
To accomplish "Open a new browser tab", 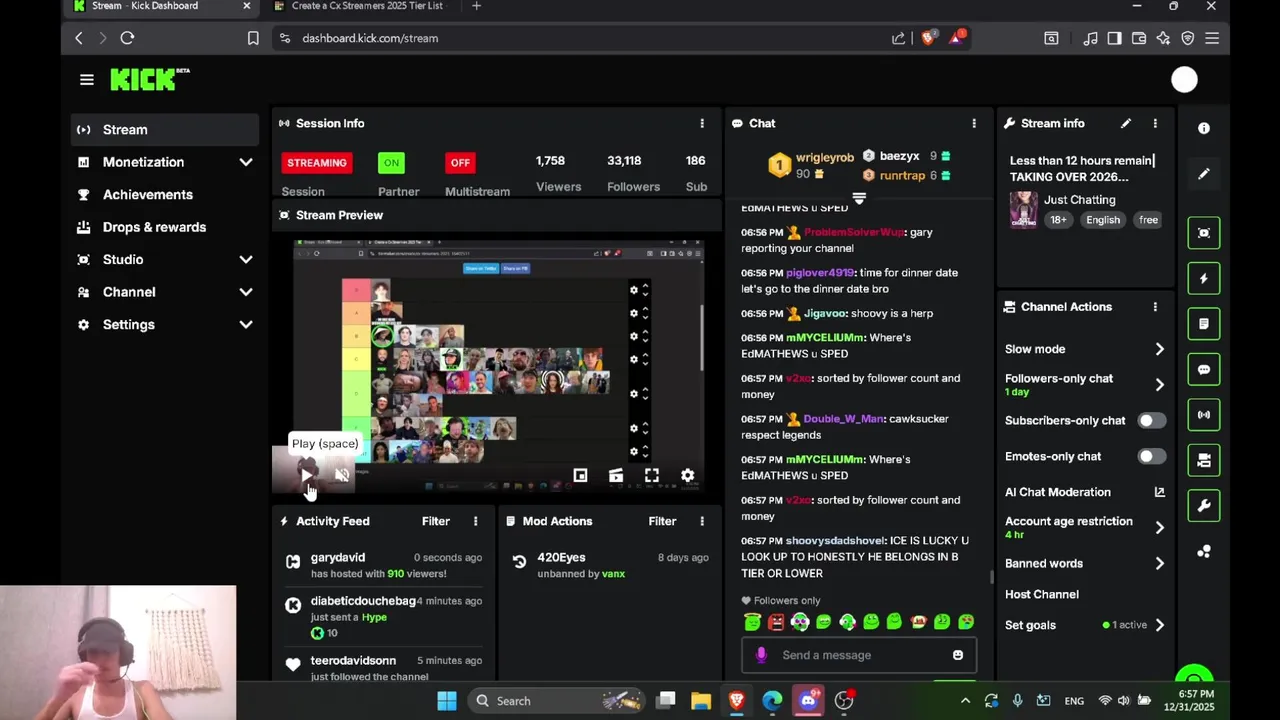I will (x=476, y=6).
